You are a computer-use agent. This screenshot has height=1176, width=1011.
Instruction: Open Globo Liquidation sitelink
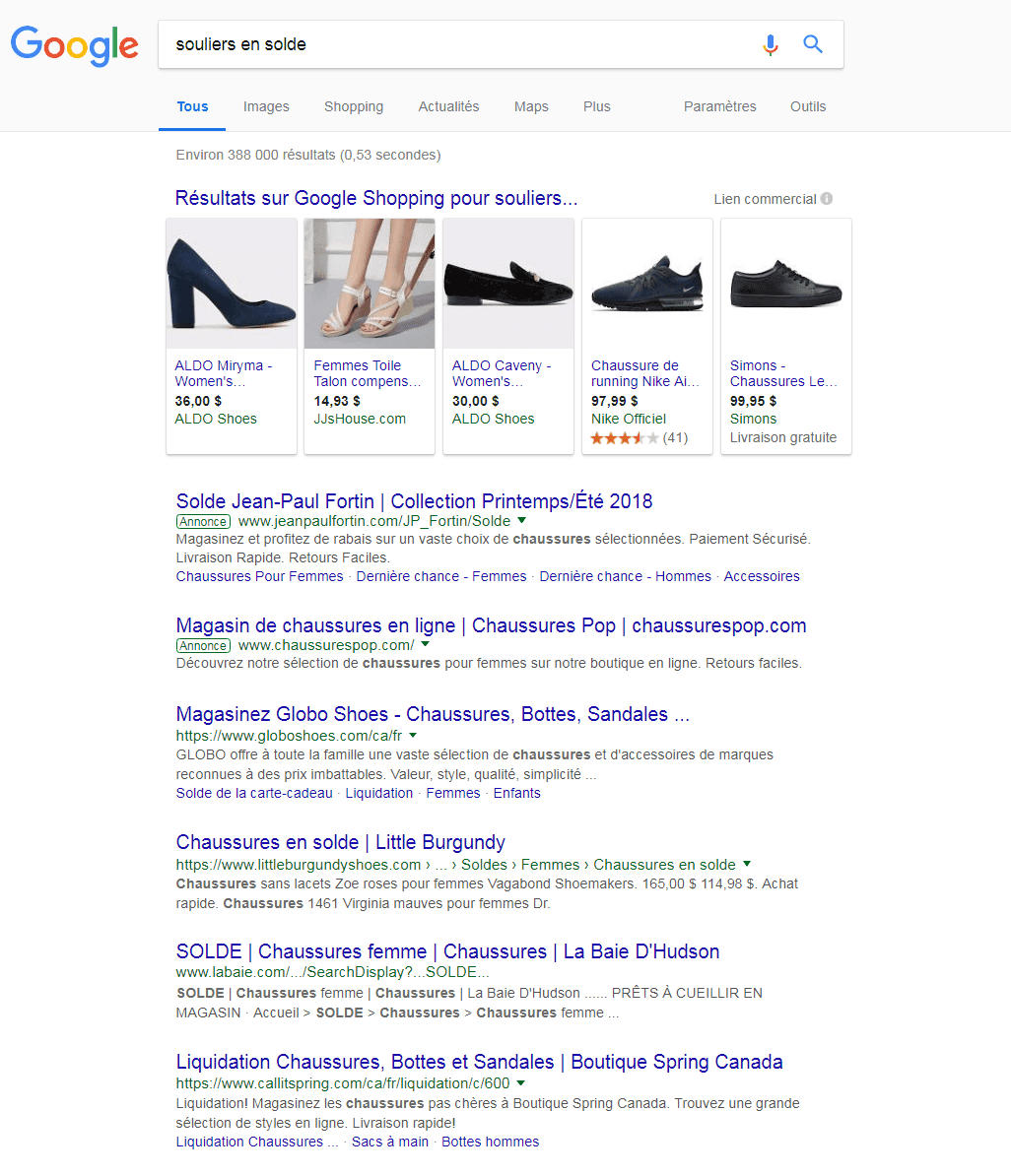coord(379,793)
